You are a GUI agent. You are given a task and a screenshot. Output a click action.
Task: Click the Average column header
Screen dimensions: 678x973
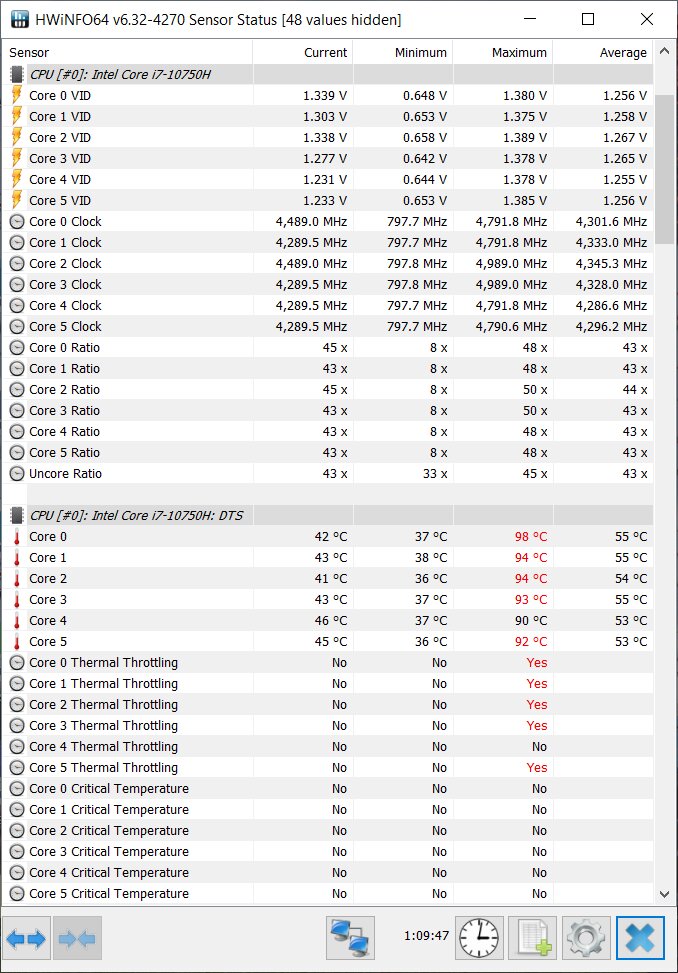coord(603,53)
